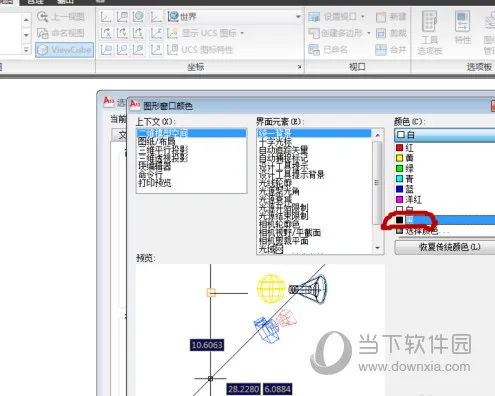Click the 恢复传统颜色(L) button

(x=445, y=247)
